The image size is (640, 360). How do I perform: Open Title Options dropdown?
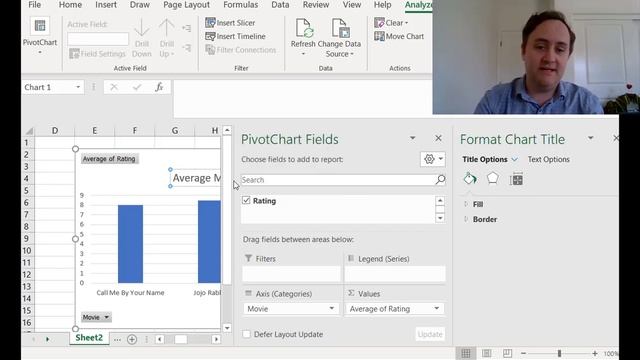514,160
